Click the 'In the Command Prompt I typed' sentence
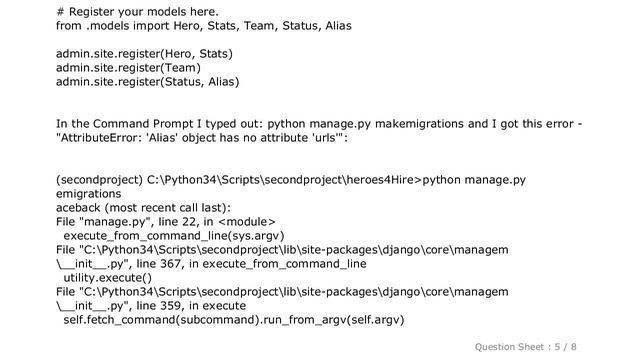 (319, 124)
